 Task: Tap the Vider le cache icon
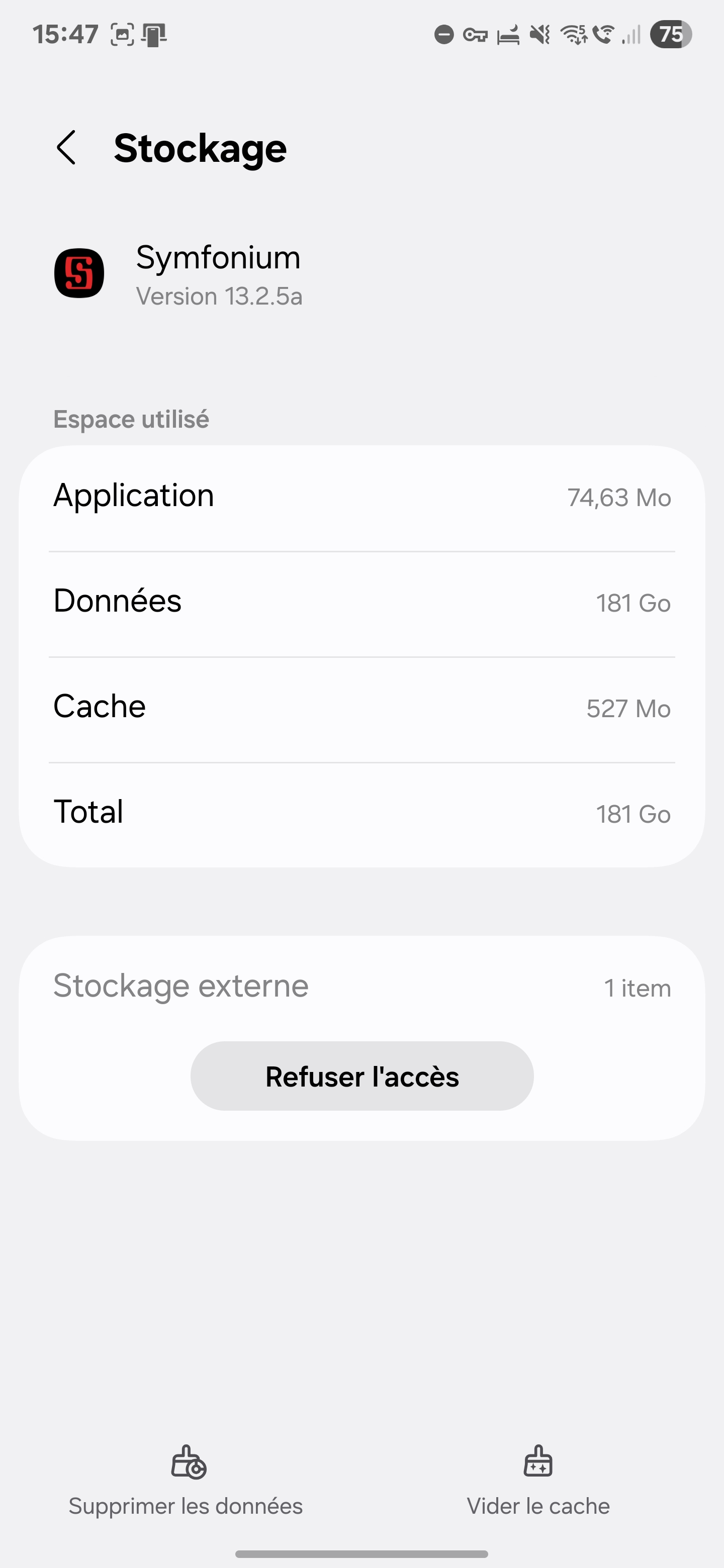click(537, 1461)
